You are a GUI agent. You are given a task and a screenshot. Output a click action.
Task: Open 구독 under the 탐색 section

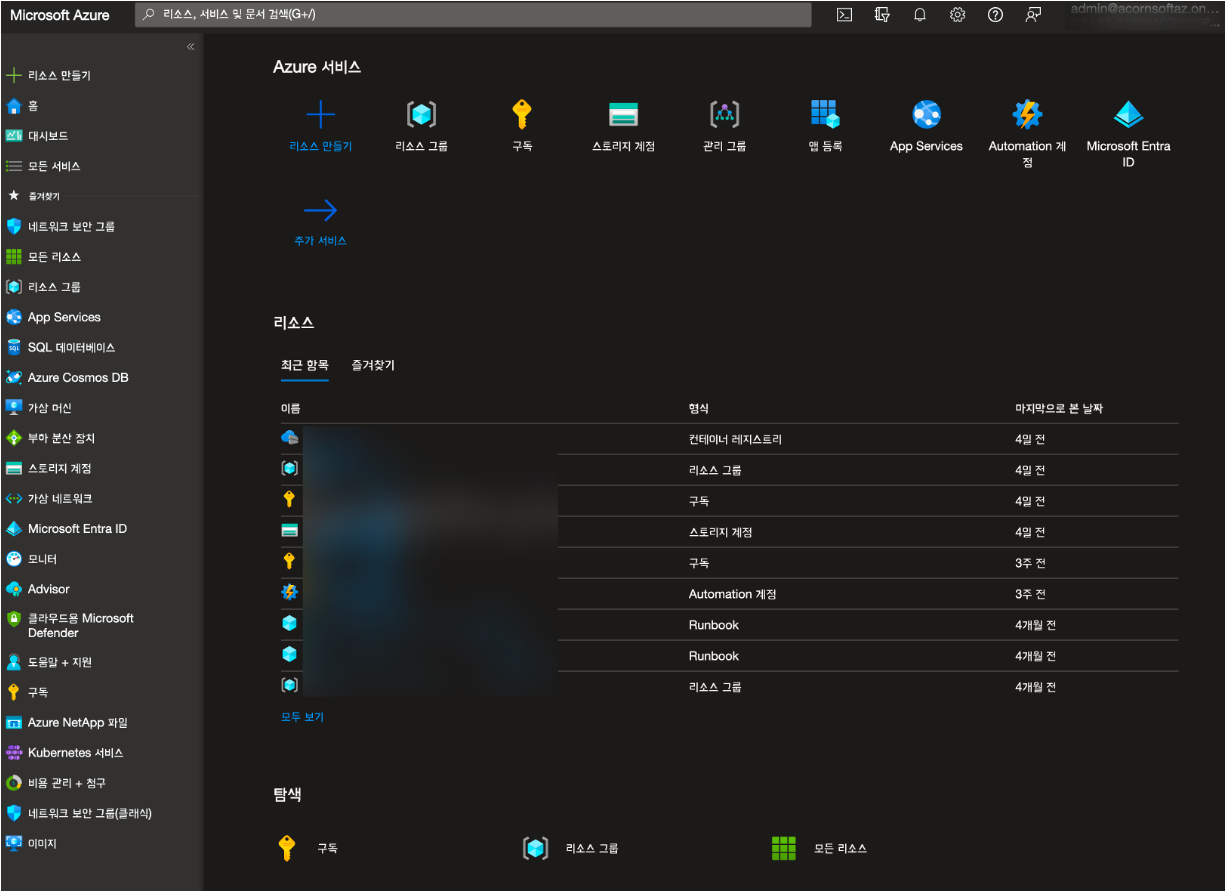pyautogui.click(x=308, y=848)
